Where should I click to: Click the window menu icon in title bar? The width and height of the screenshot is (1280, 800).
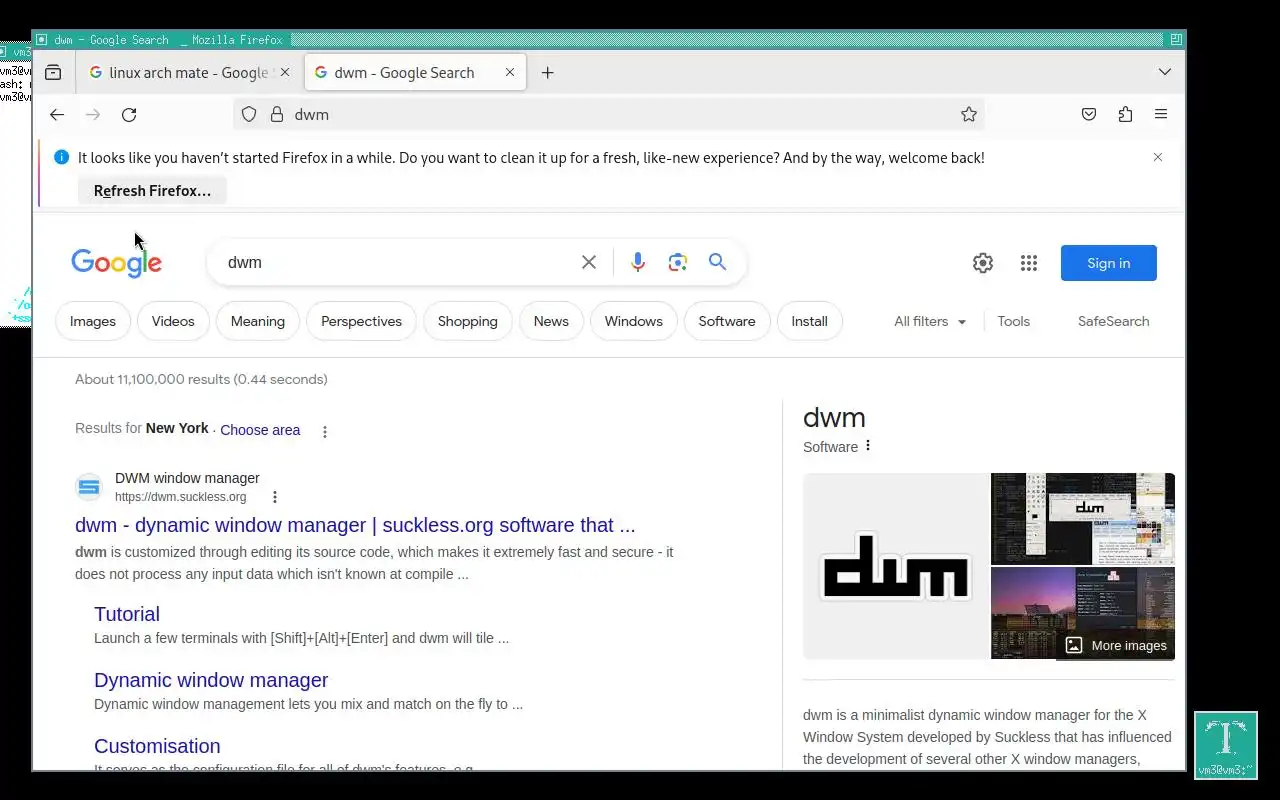41,40
